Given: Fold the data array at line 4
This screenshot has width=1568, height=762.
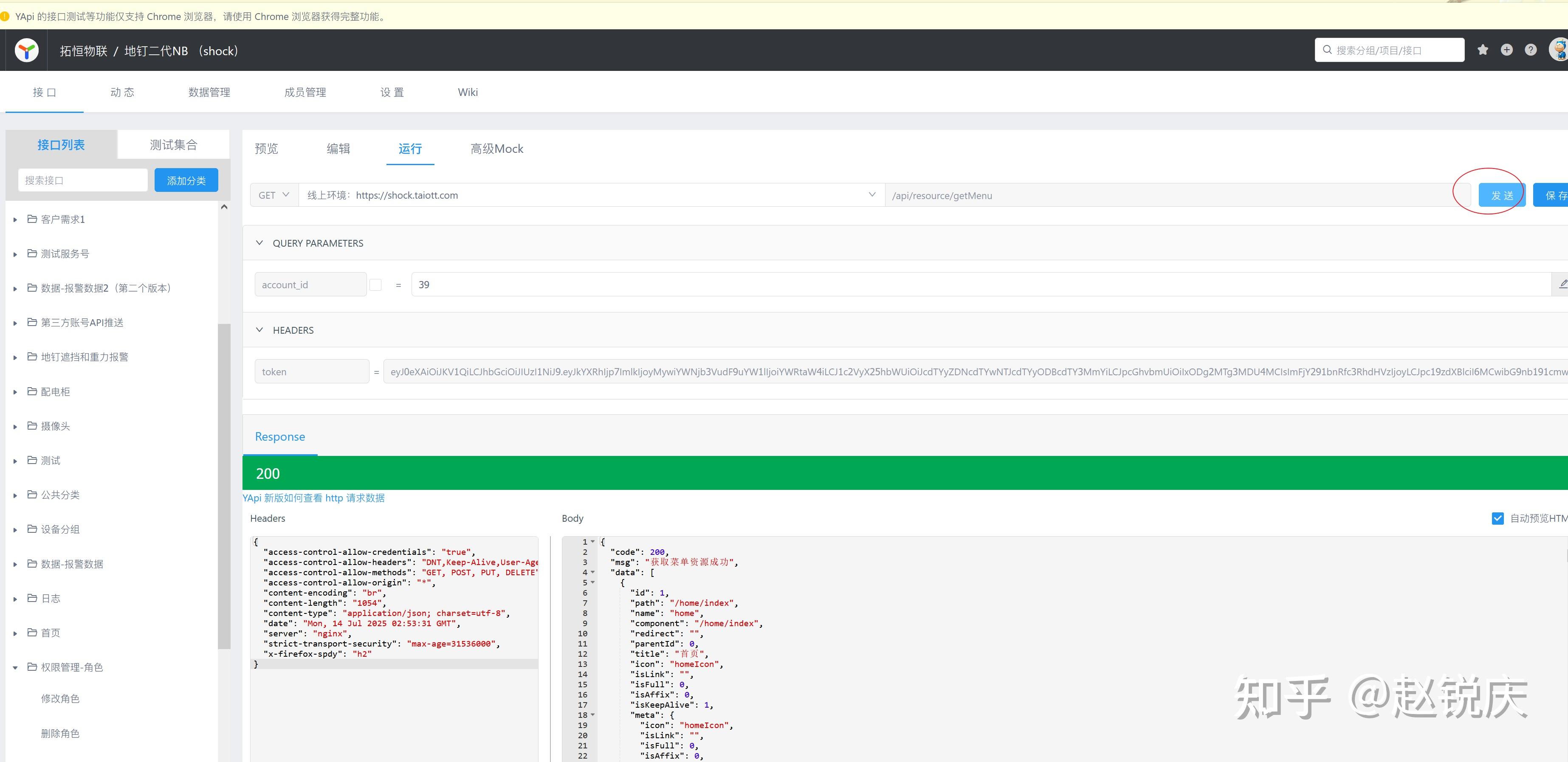Looking at the screenshot, I should 593,572.
